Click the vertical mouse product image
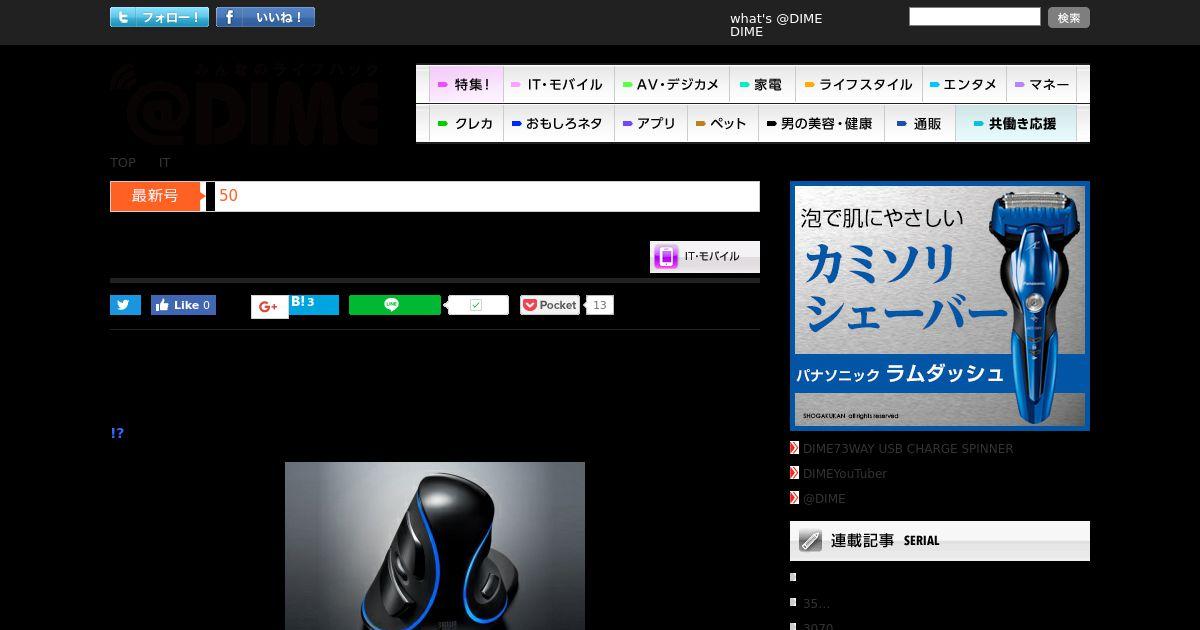 tap(435, 546)
